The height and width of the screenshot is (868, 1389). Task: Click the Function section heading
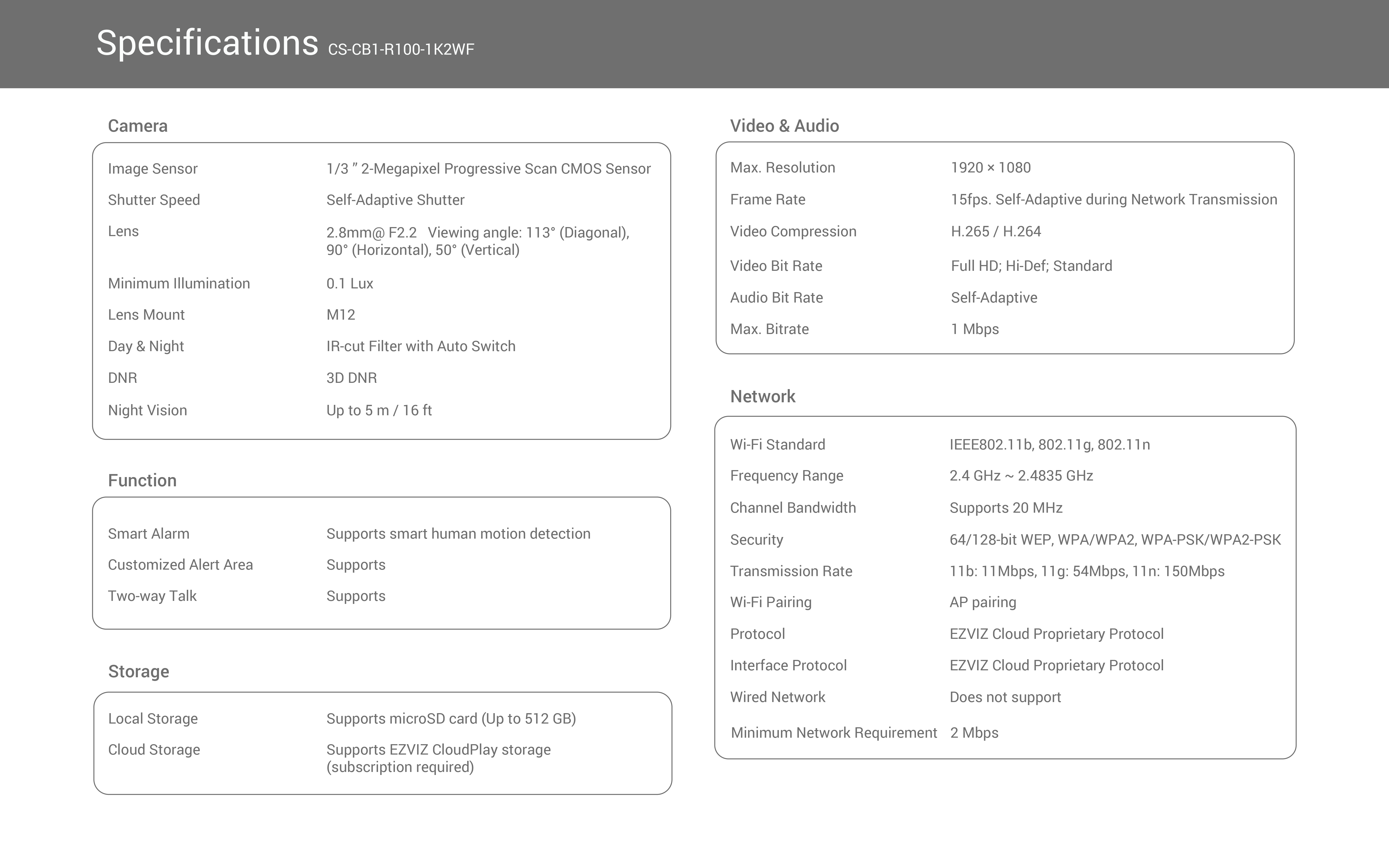pyautogui.click(x=142, y=481)
